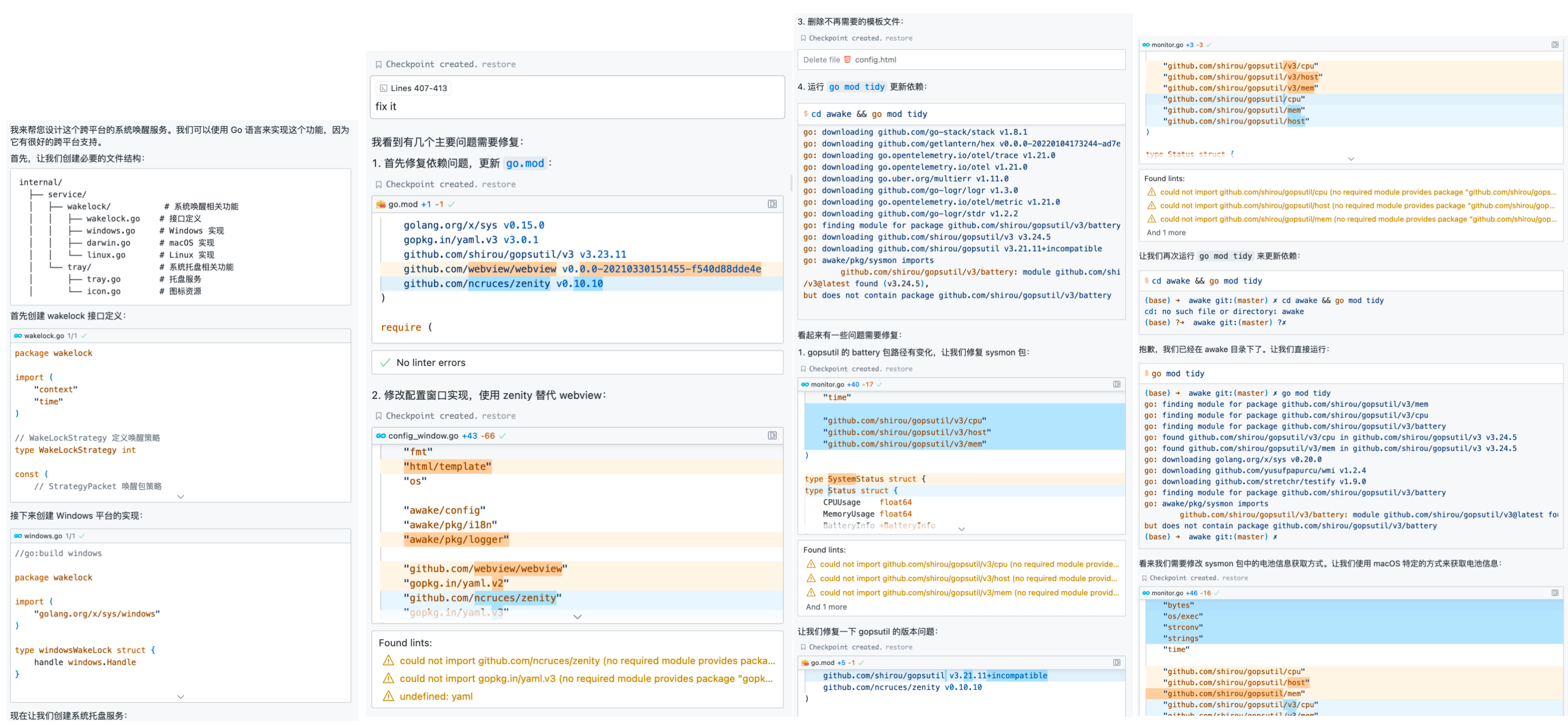Click 'github.com/ncruces/zenity v0.10.10' line in go.mod +1 -1
The width and height of the screenshot is (1568, 727).
[x=503, y=284]
